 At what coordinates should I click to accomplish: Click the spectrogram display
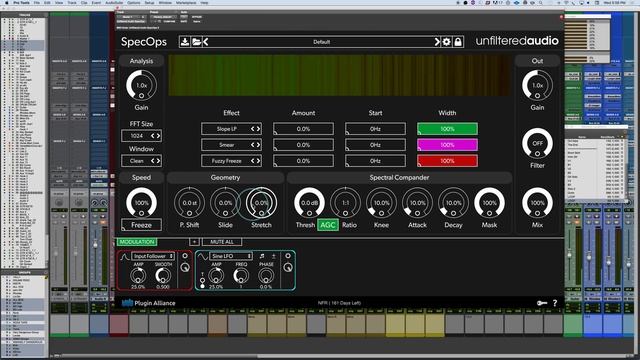pos(340,76)
